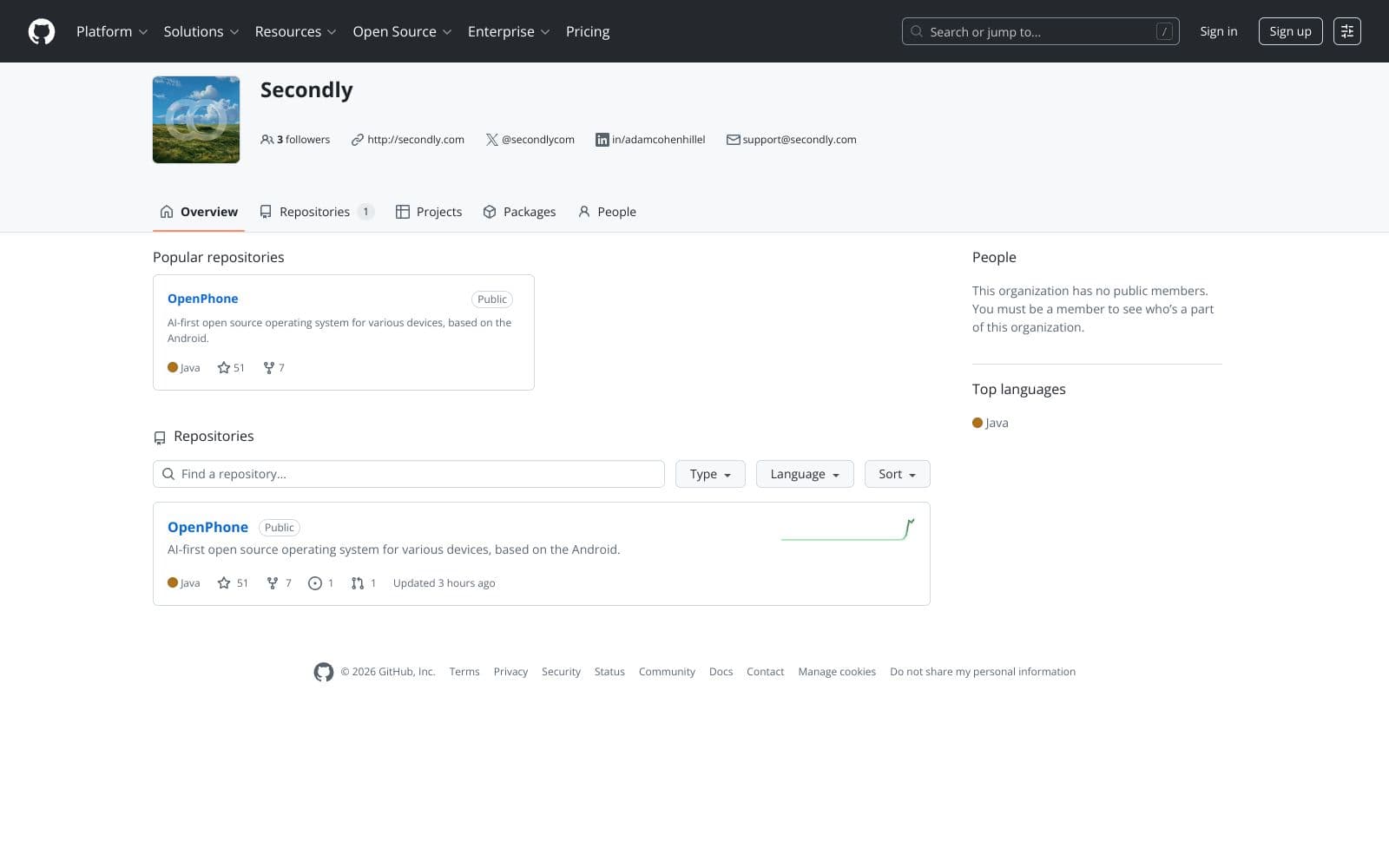This screenshot has height=868, width=1389.
Task: Visit the http://secondly.com website link
Action: [416, 140]
